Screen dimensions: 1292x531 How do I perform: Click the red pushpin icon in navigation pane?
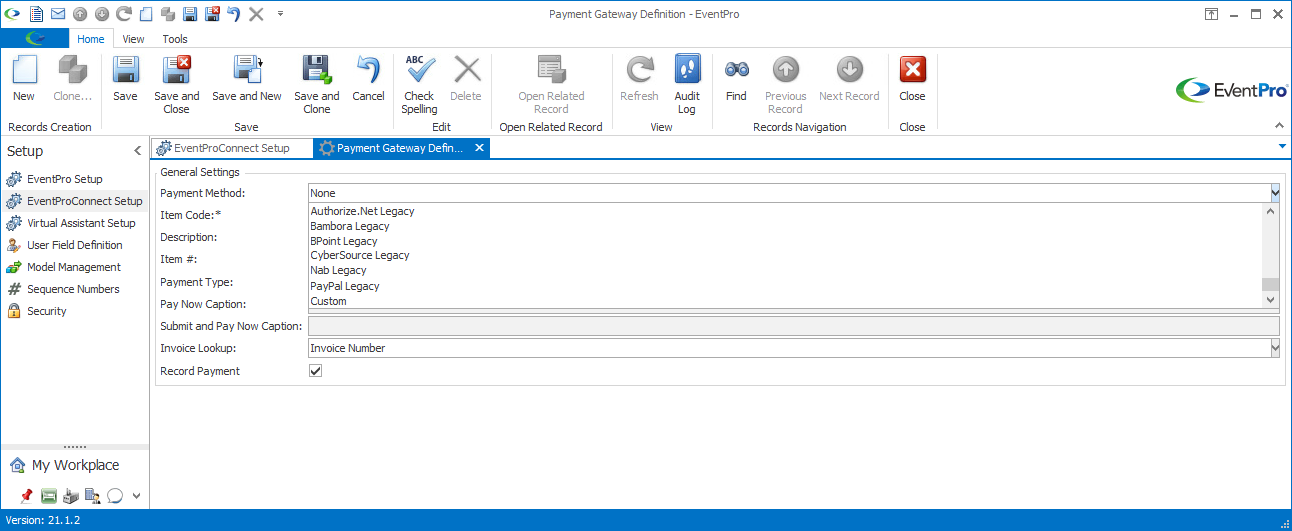click(x=27, y=495)
